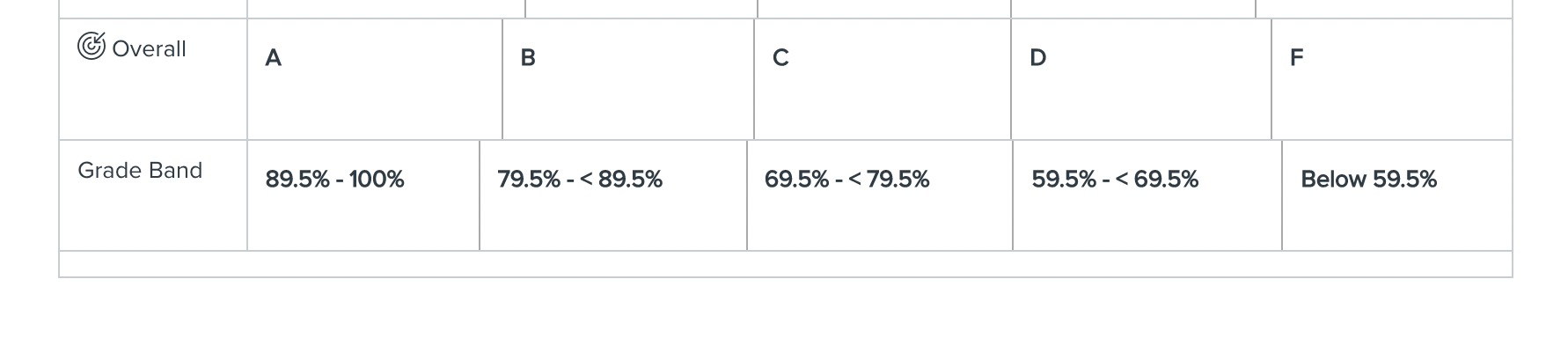Select the F grade cell
Image resolution: width=1568 pixels, height=338 pixels.
click(1392, 79)
